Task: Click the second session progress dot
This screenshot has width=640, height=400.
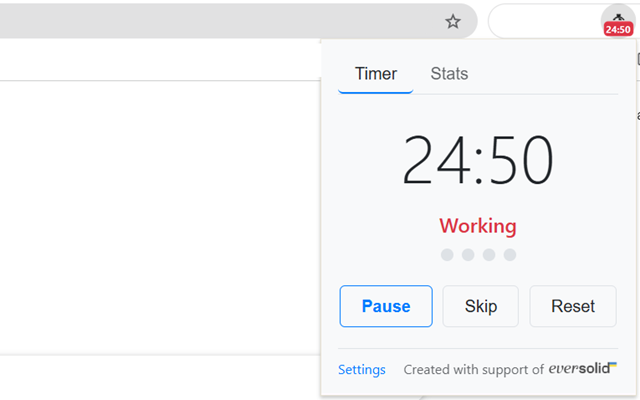Action: (468, 255)
